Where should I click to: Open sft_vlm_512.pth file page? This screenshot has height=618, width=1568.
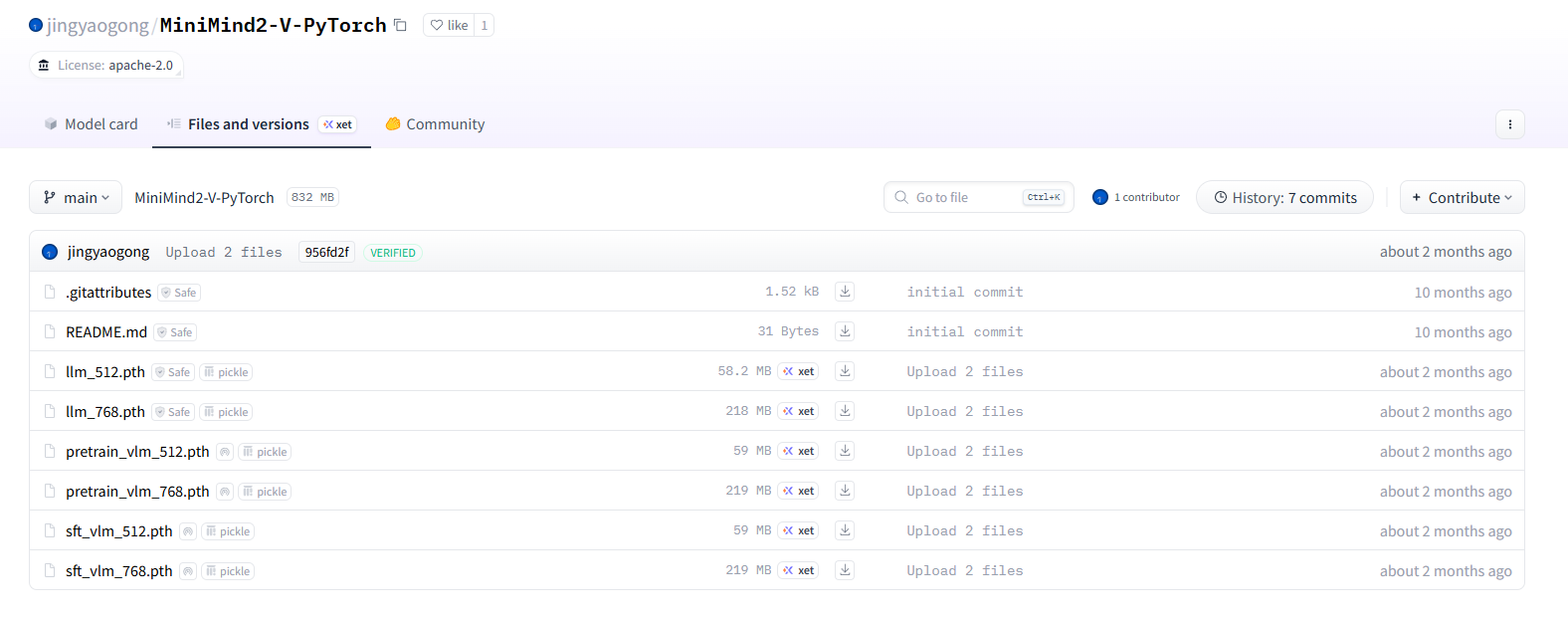(x=119, y=530)
